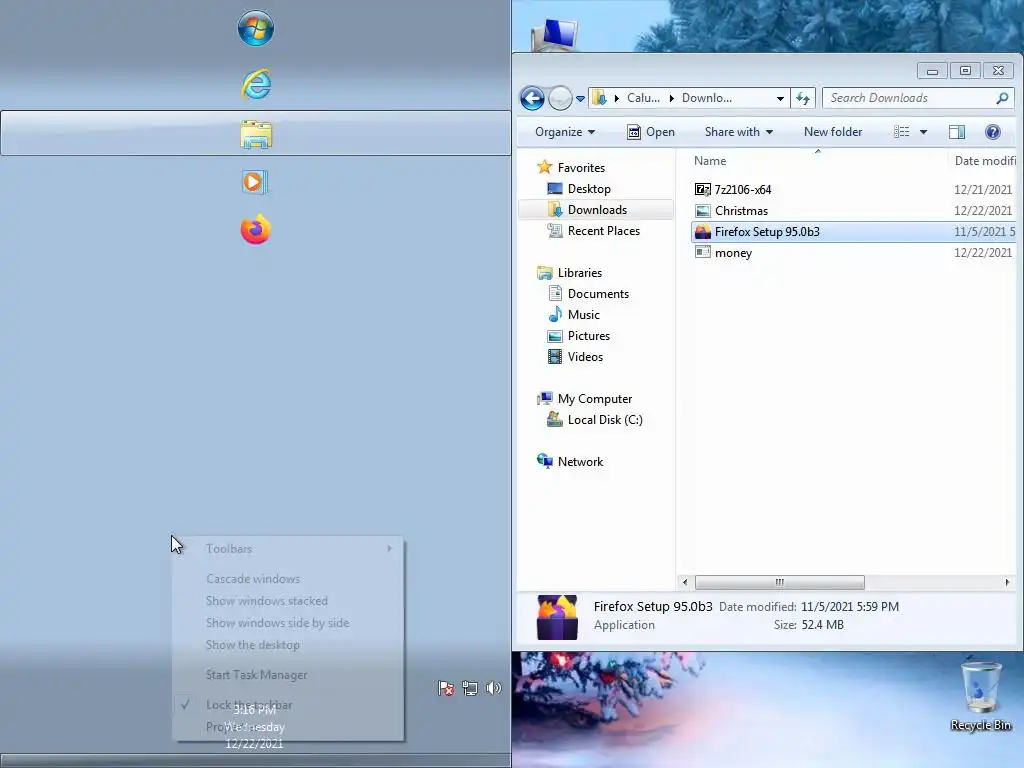Click the Open toolbar button

tap(651, 132)
